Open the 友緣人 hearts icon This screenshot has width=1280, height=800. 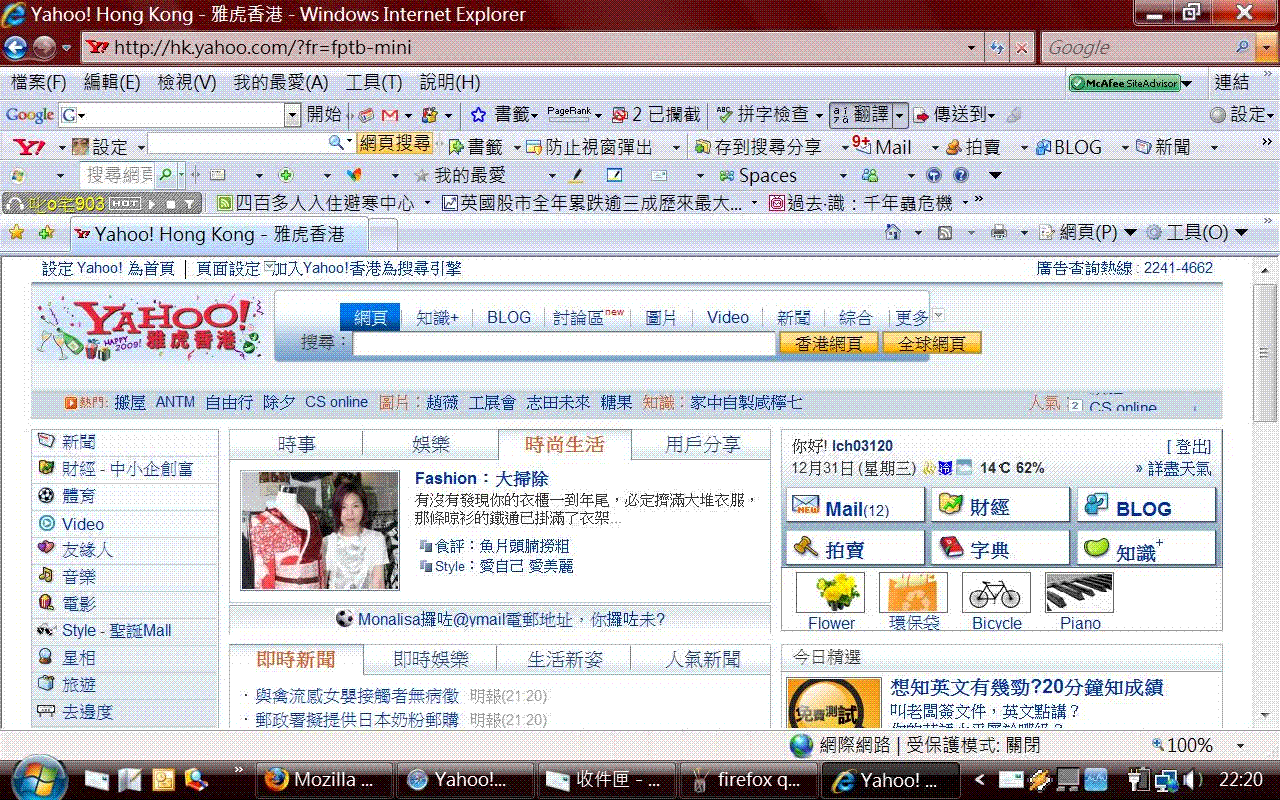click(46, 549)
